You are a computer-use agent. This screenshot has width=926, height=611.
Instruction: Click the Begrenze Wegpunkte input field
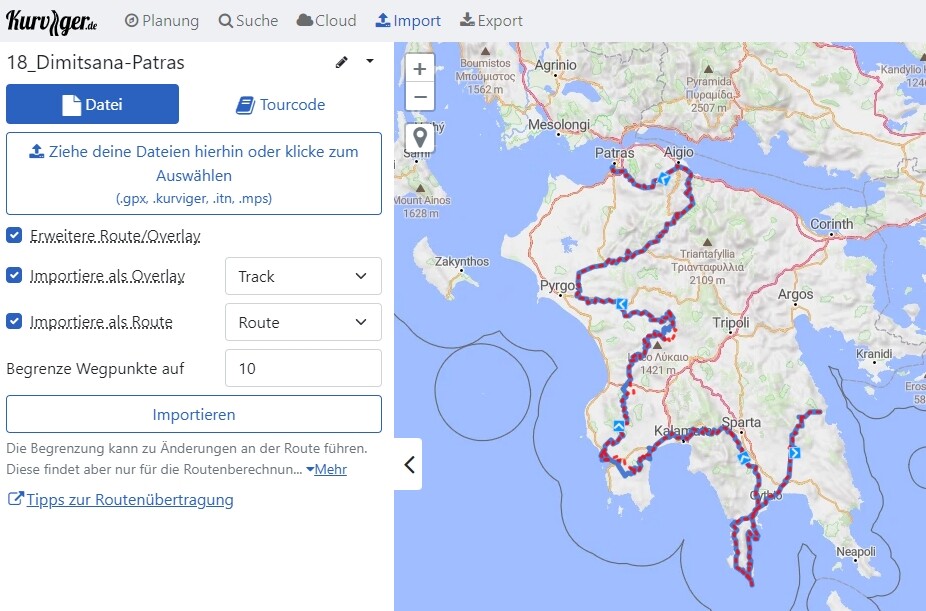[303, 368]
